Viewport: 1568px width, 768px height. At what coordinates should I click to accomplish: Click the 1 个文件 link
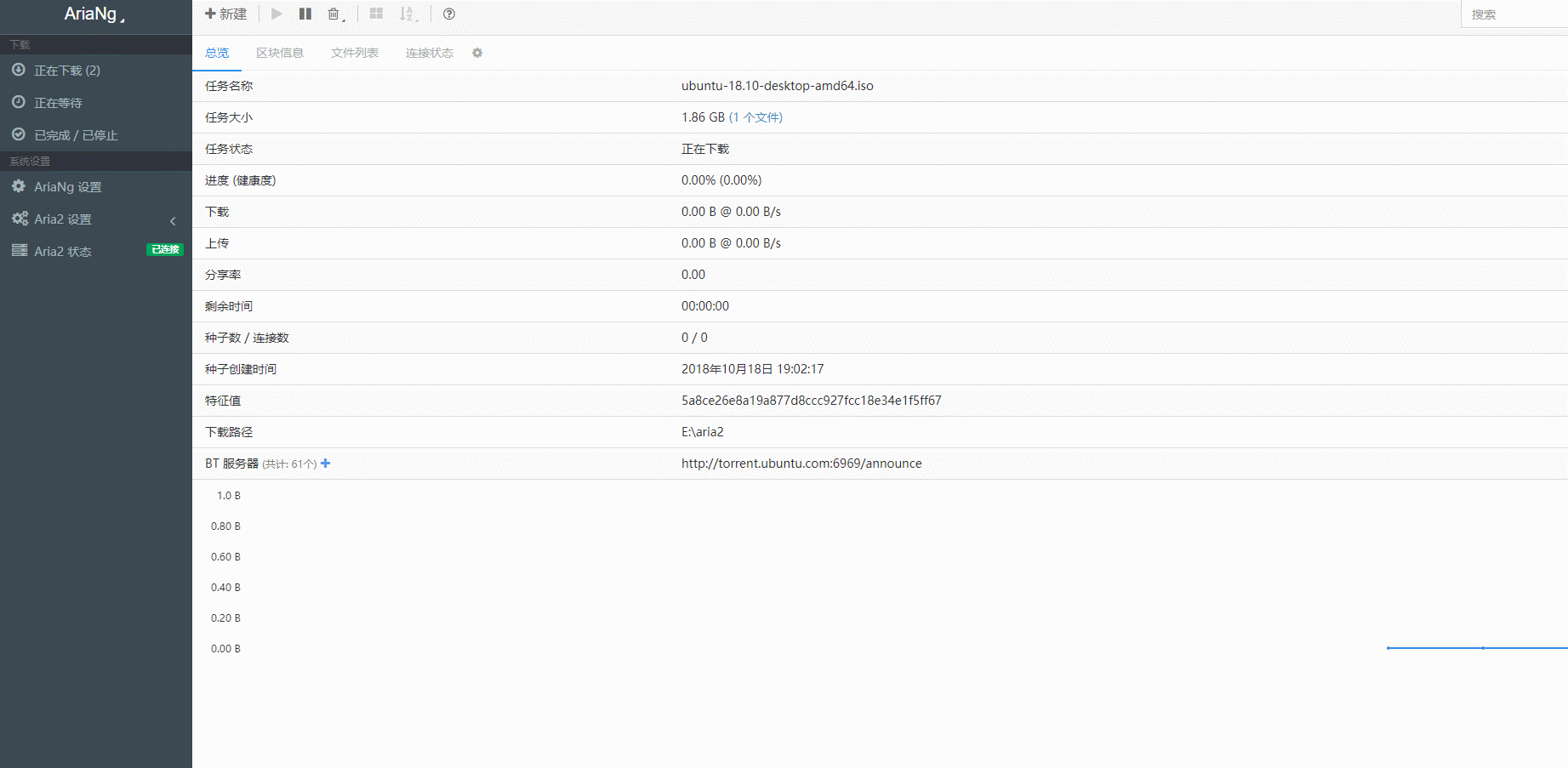[755, 117]
